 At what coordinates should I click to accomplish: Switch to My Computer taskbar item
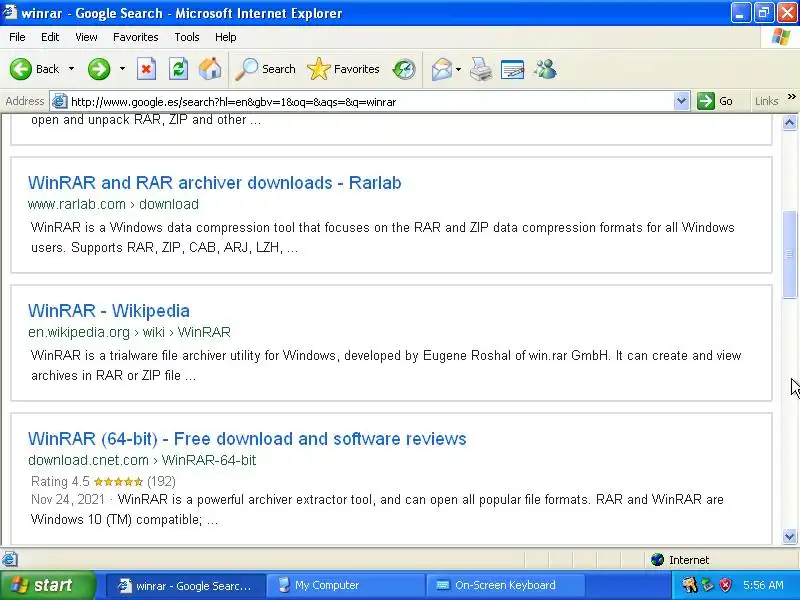(x=346, y=586)
